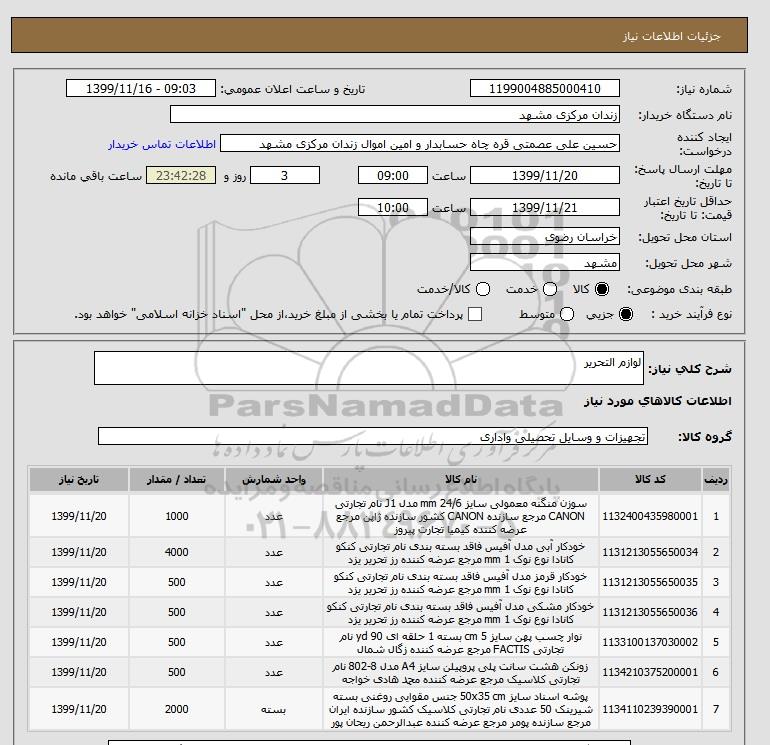770x745 pixels.
Task: Click product code 1131213055650034
Action: coord(650,552)
